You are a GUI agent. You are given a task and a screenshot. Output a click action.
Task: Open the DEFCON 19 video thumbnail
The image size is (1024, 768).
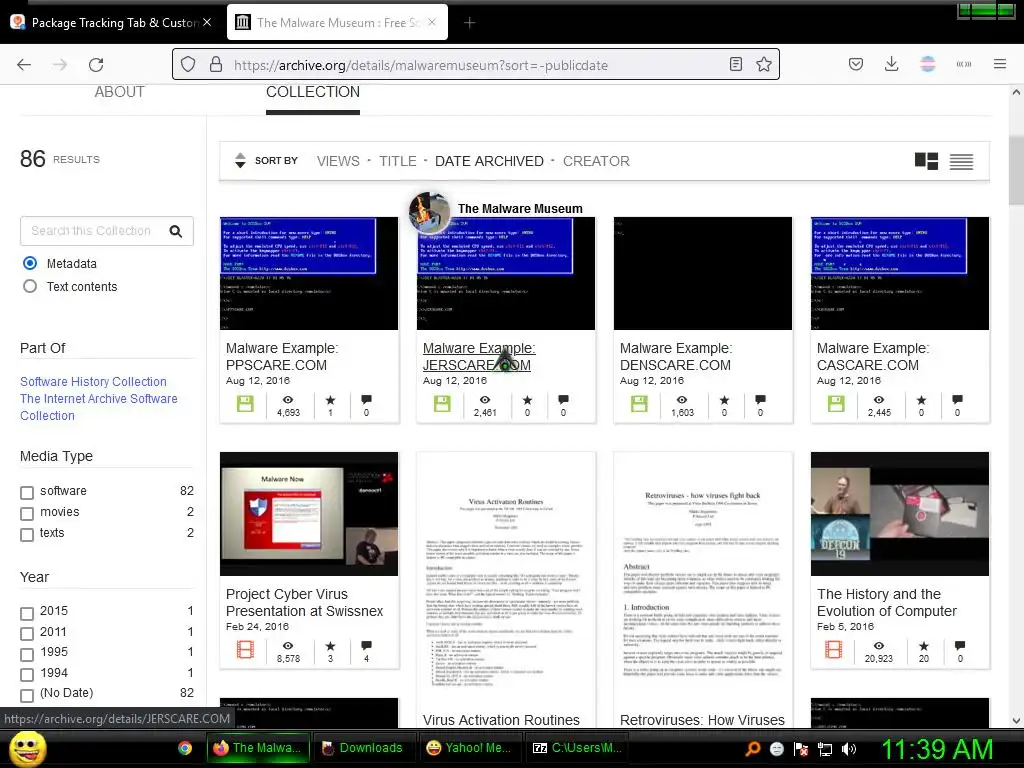pos(900,514)
